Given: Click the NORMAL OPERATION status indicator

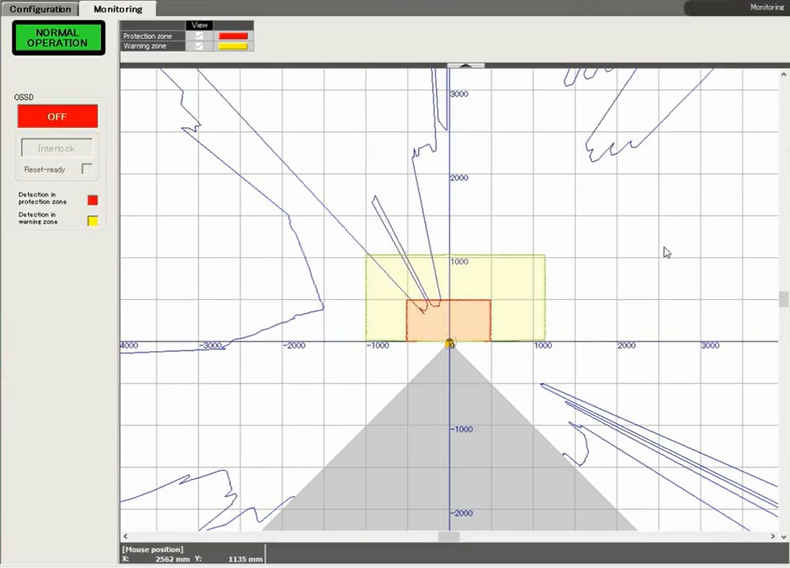Looking at the screenshot, I should pyautogui.click(x=58, y=38).
